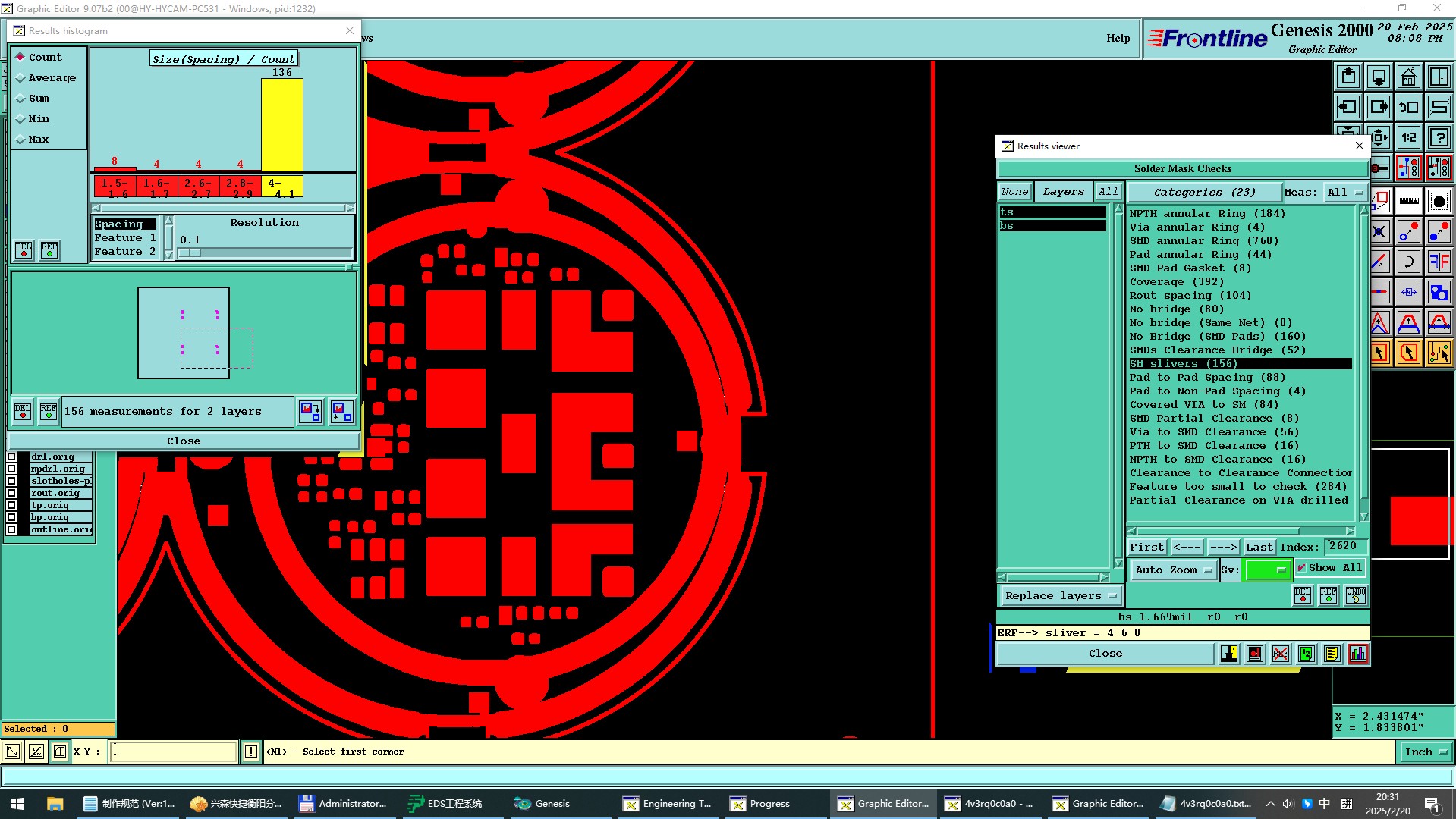Click the UNDO icon in Results viewer
The width and height of the screenshot is (1456, 819).
pos(1356,595)
